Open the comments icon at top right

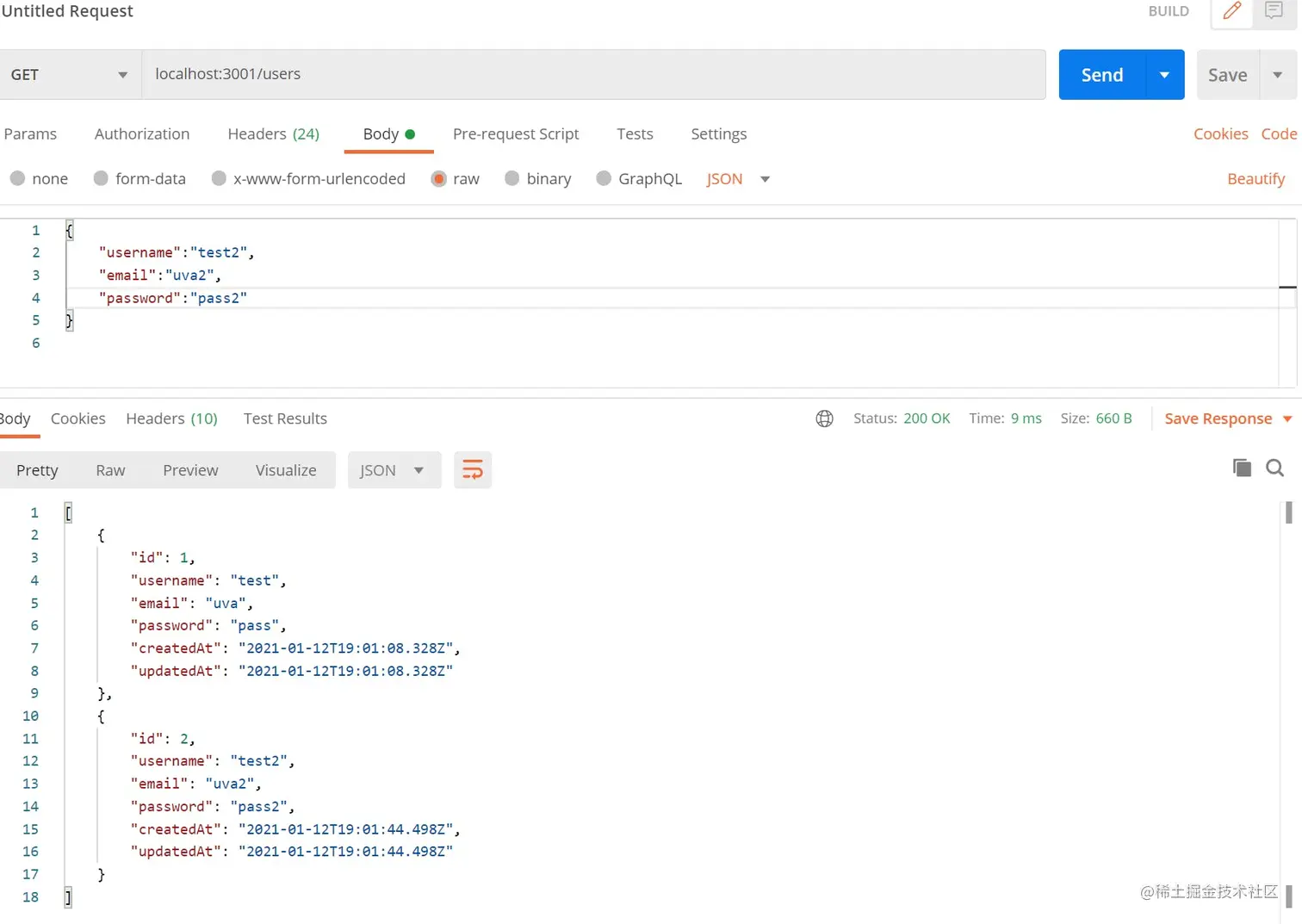click(1274, 10)
